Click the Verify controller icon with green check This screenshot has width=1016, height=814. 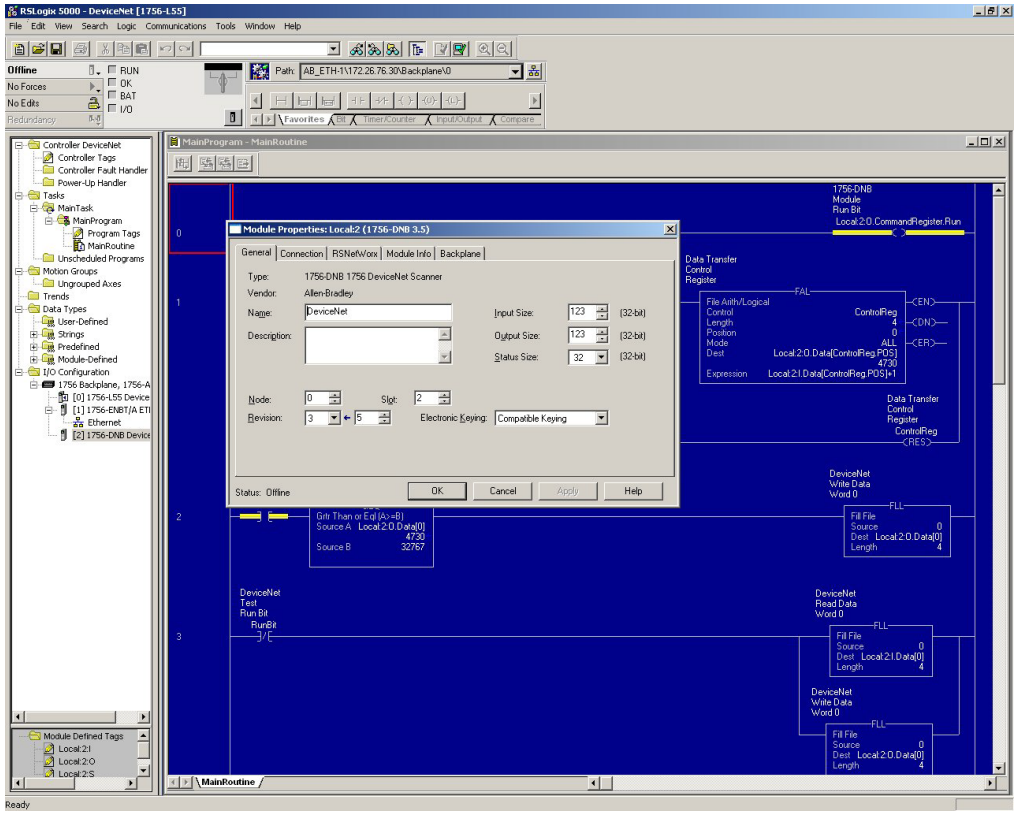[x=460, y=49]
